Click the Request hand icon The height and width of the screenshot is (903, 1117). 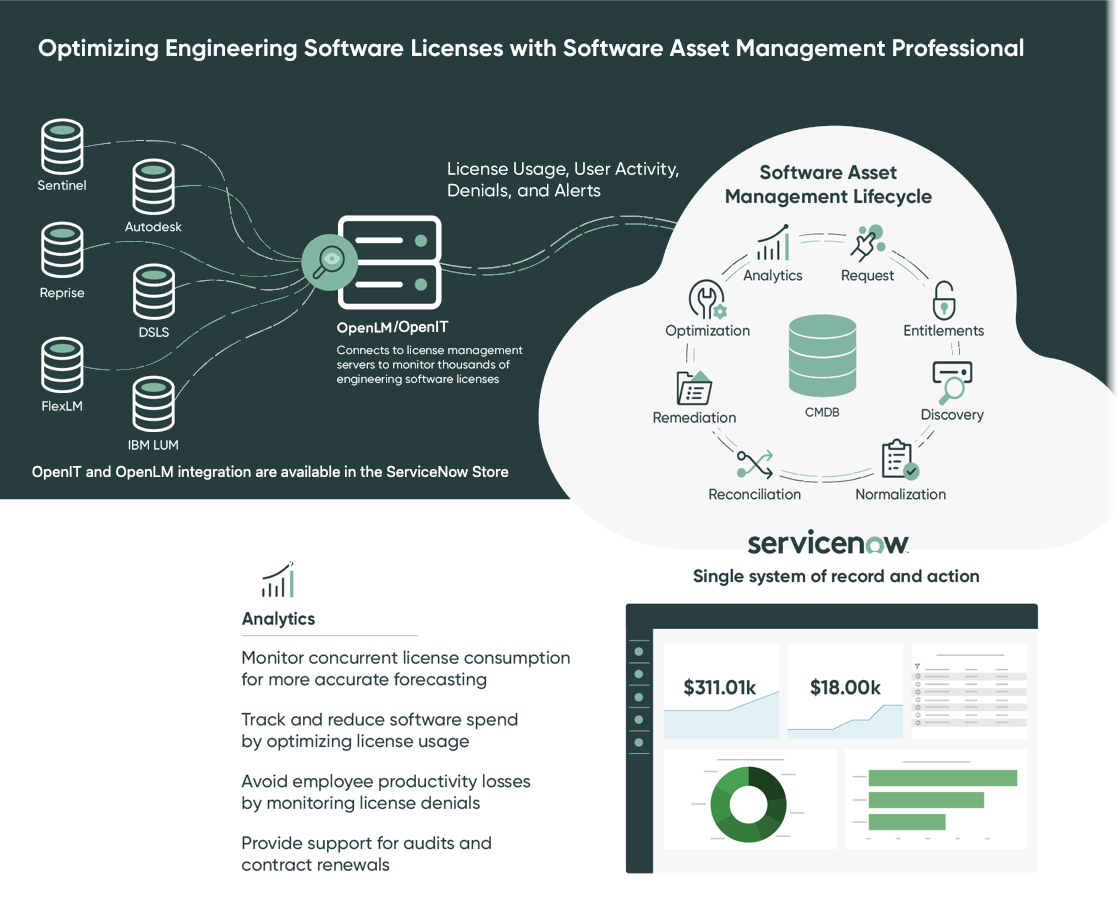pyautogui.click(x=867, y=243)
